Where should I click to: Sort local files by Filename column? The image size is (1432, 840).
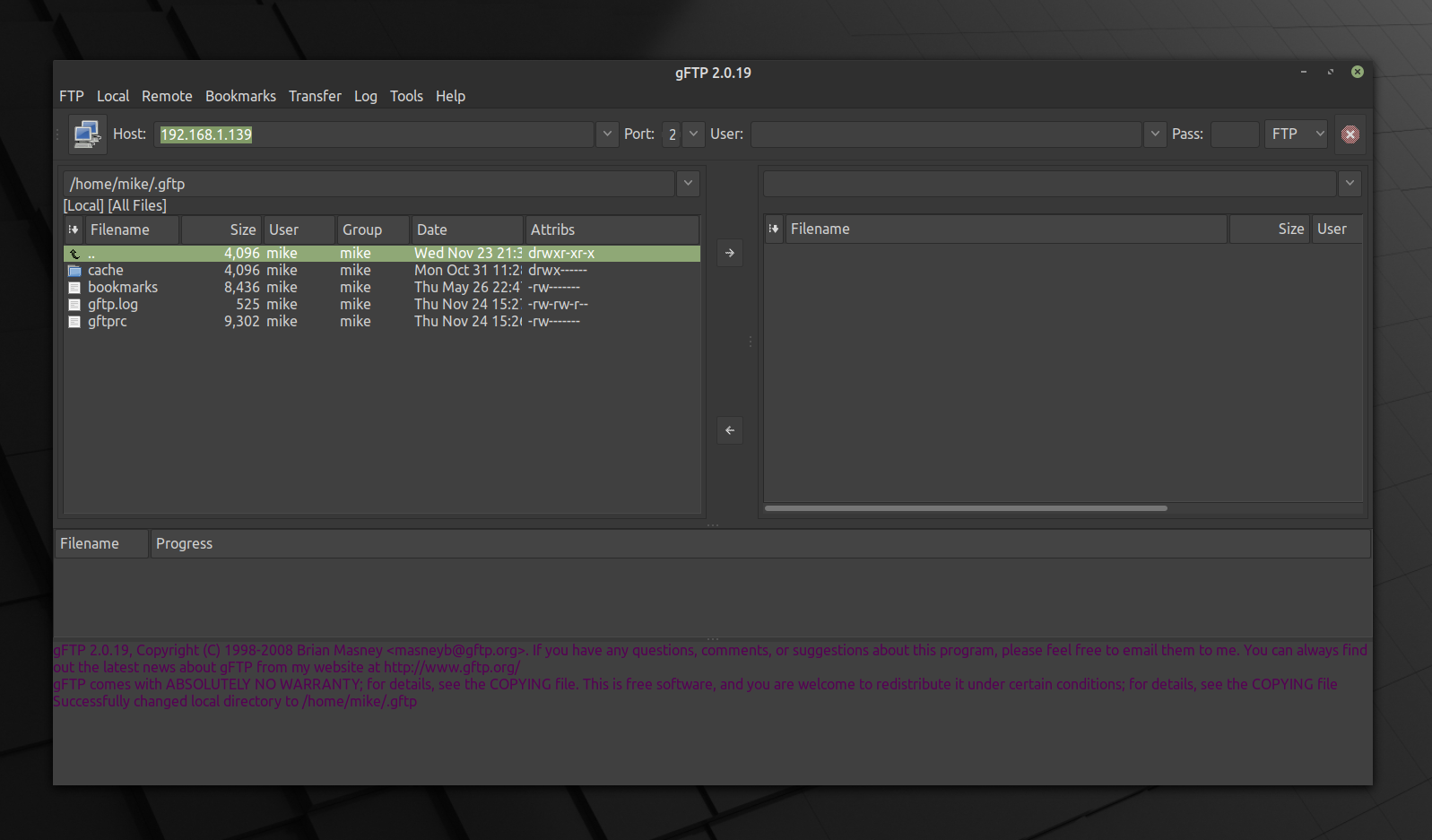pos(133,229)
